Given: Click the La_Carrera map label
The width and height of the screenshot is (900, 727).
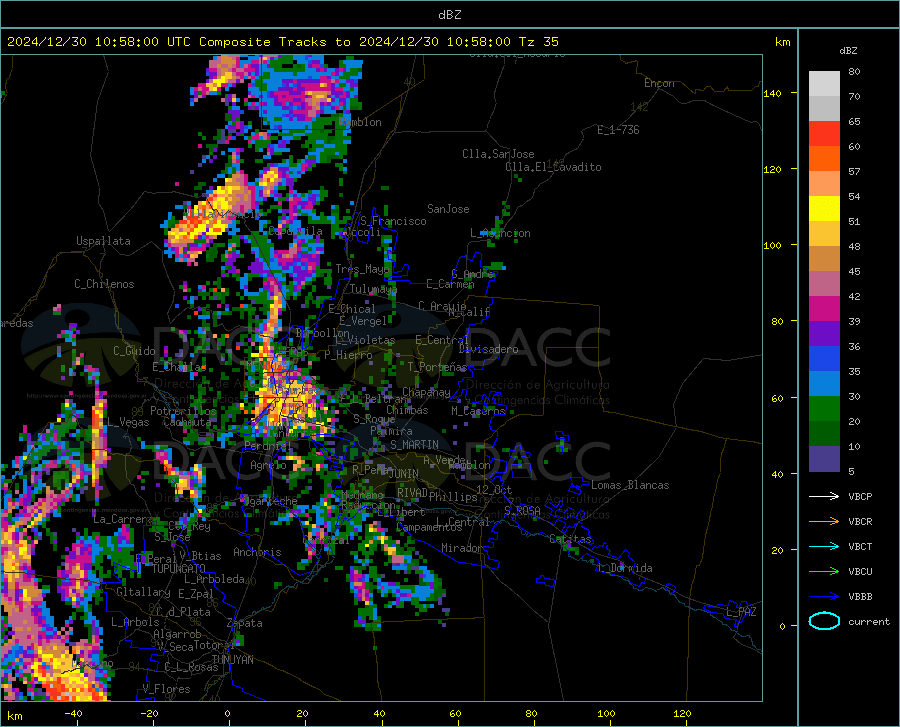Looking at the screenshot, I should (x=123, y=519).
